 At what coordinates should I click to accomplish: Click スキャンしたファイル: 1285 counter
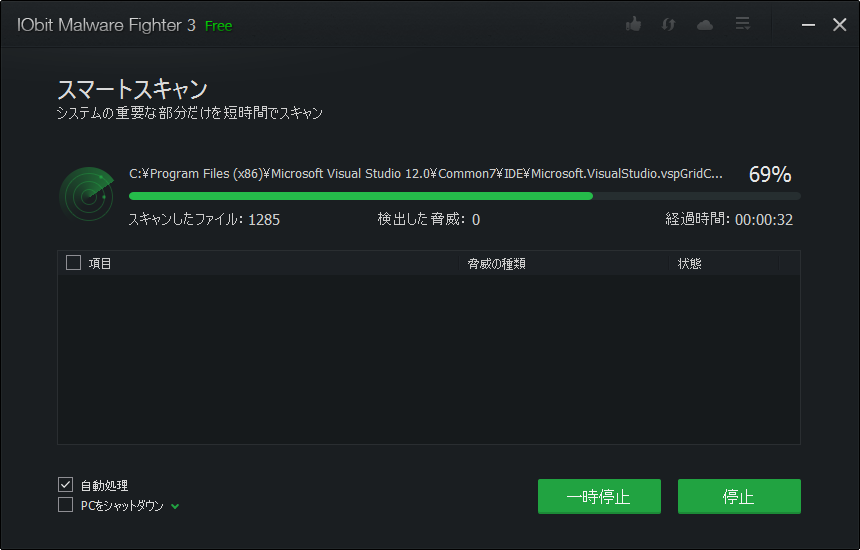(204, 219)
